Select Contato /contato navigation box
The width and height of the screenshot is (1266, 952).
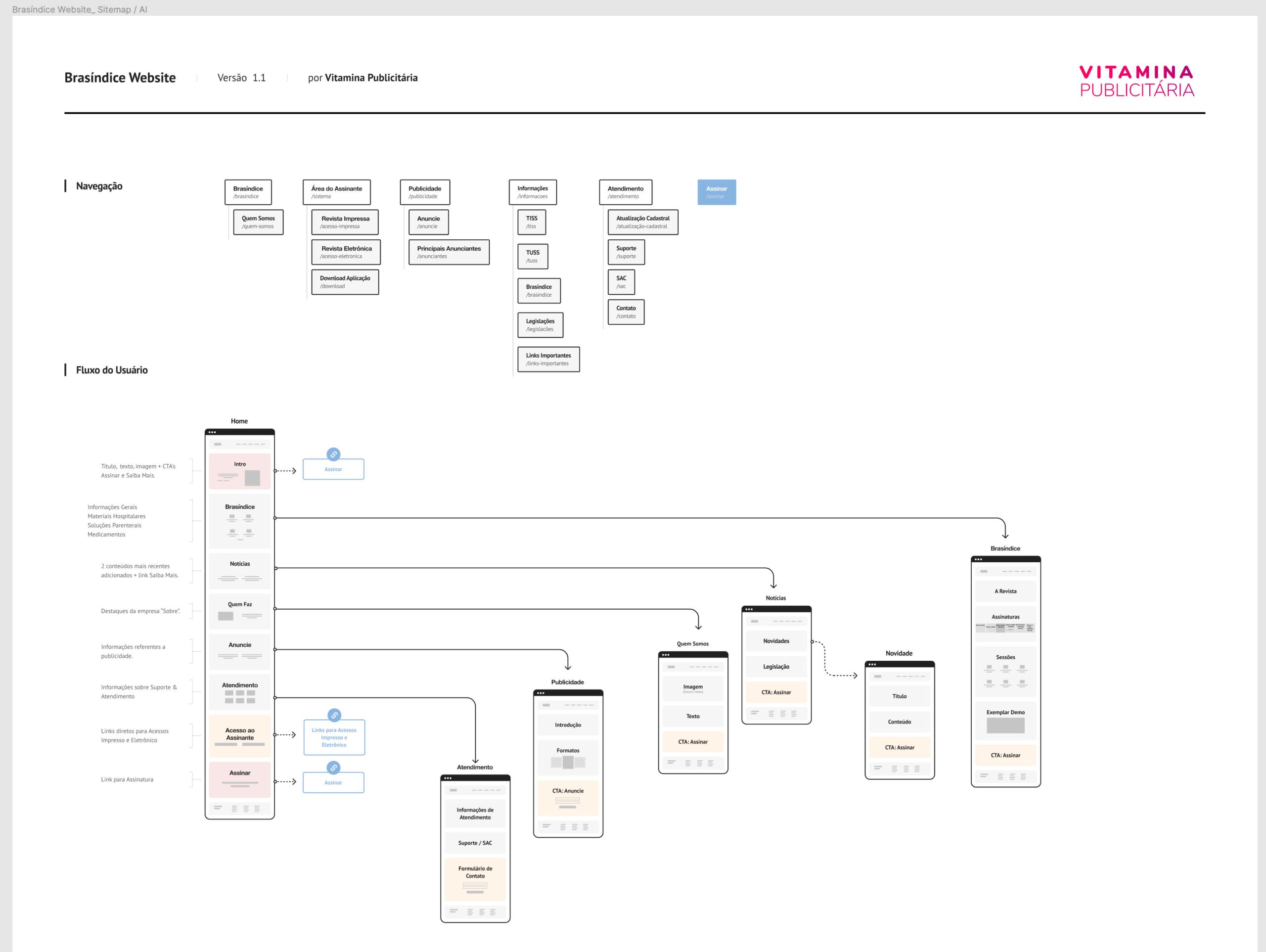click(626, 312)
